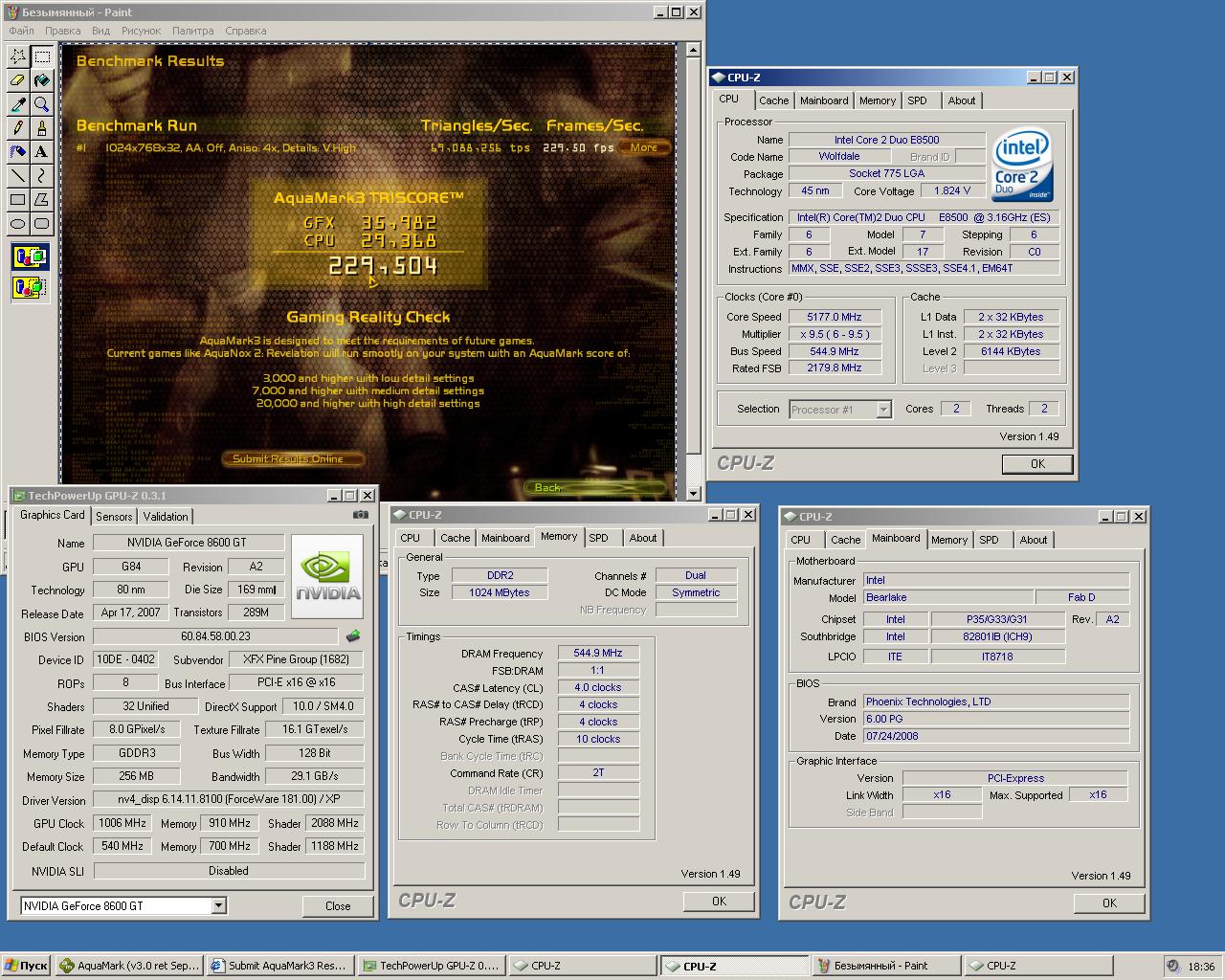Image resolution: width=1225 pixels, height=980 pixels.
Task: Activate the Pick Color eyedropper tool
Action: [x=18, y=104]
